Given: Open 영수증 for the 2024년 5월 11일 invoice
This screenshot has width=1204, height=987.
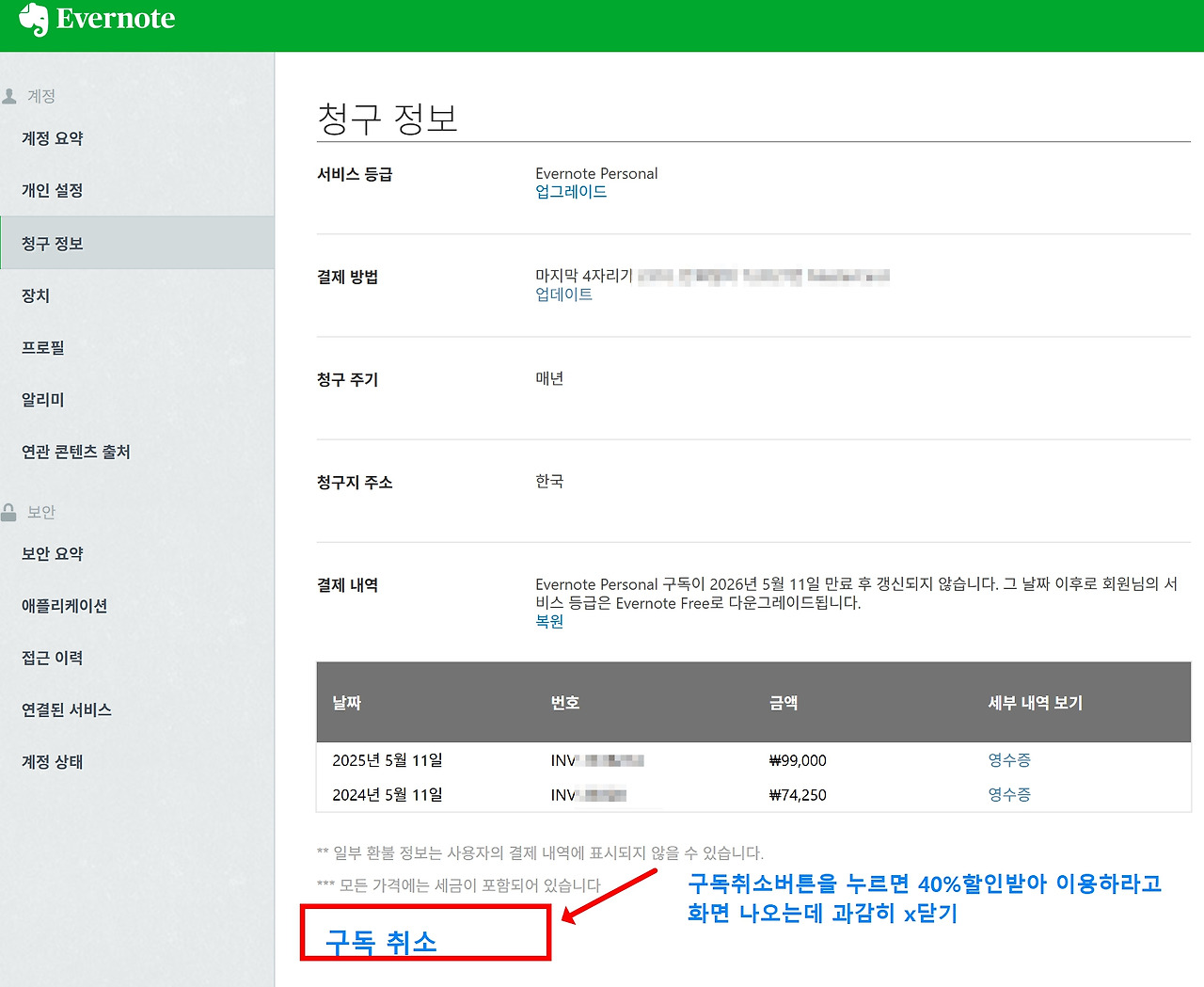Looking at the screenshot, I should click(x=1009, y=795).
